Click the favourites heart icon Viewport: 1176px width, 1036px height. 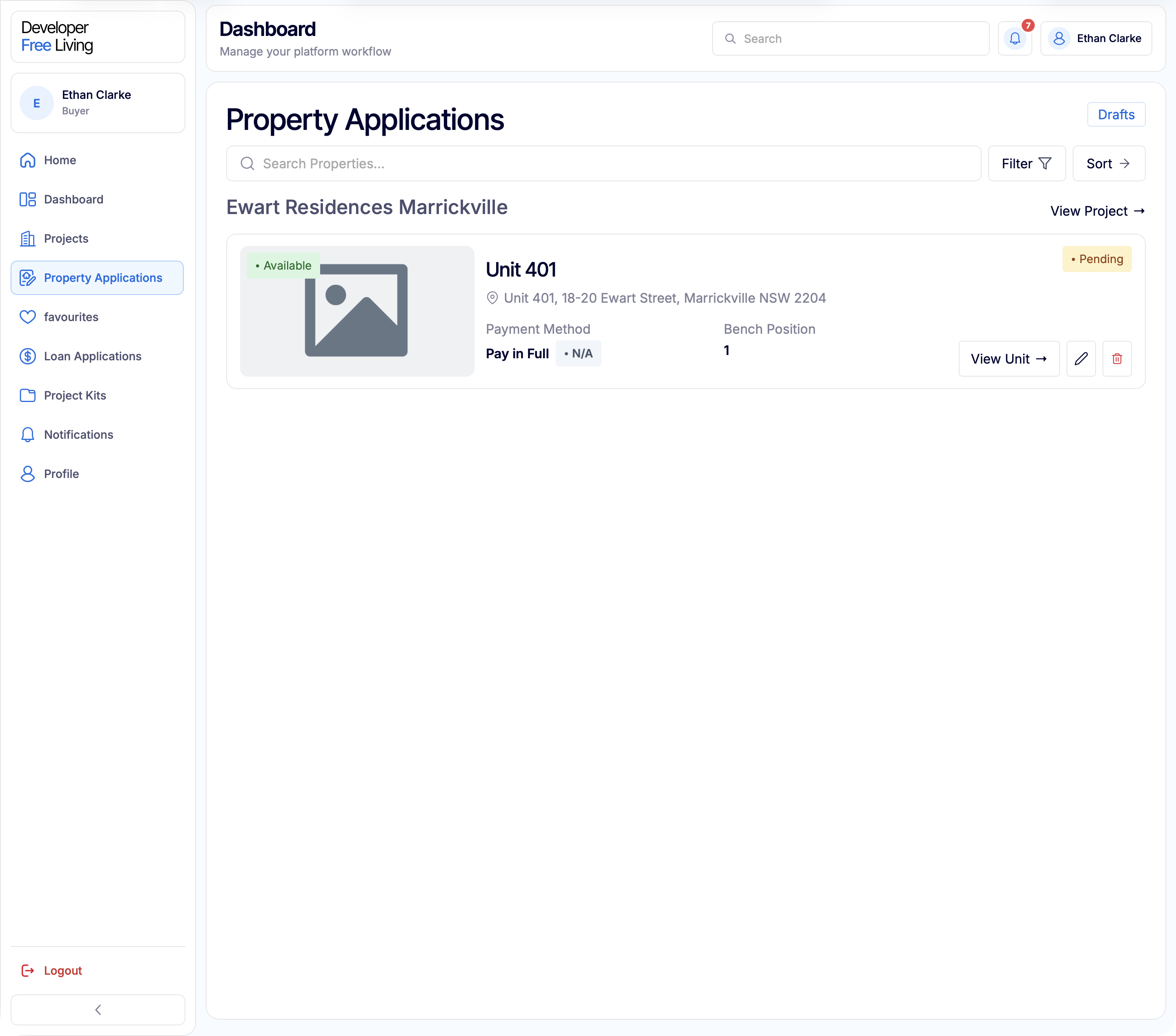coord(28,317)
